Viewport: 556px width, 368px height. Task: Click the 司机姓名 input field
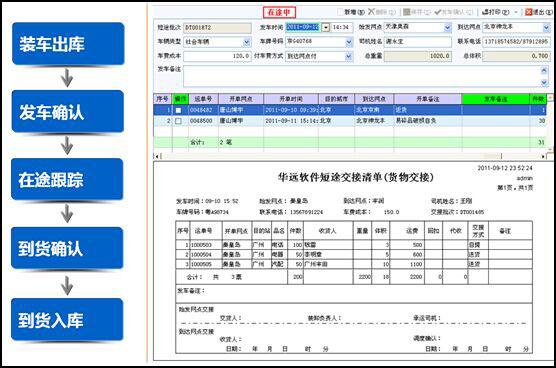[x=418, y=42]
